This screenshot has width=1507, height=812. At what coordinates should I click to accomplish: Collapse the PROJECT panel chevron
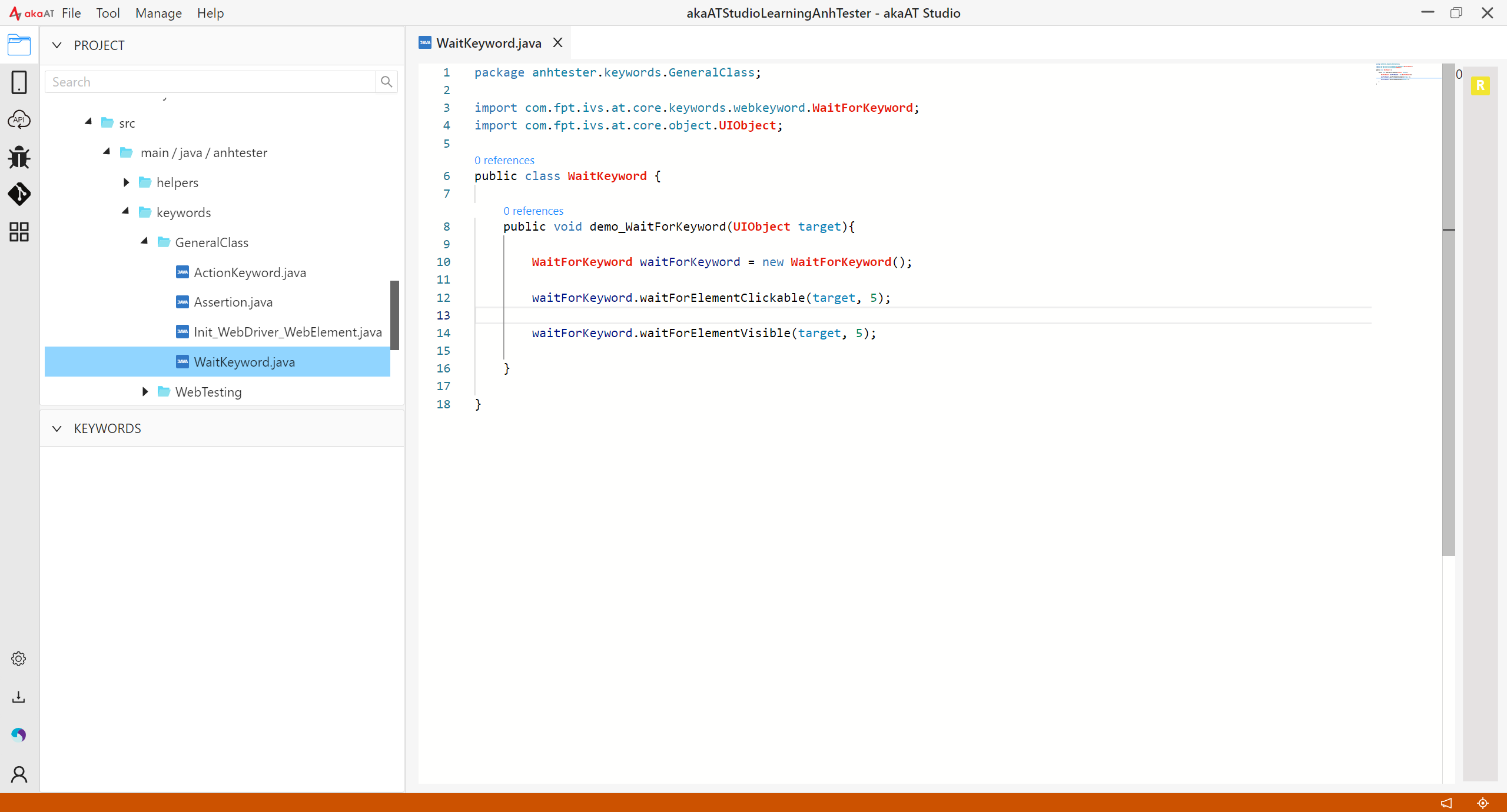click(57, 45)
